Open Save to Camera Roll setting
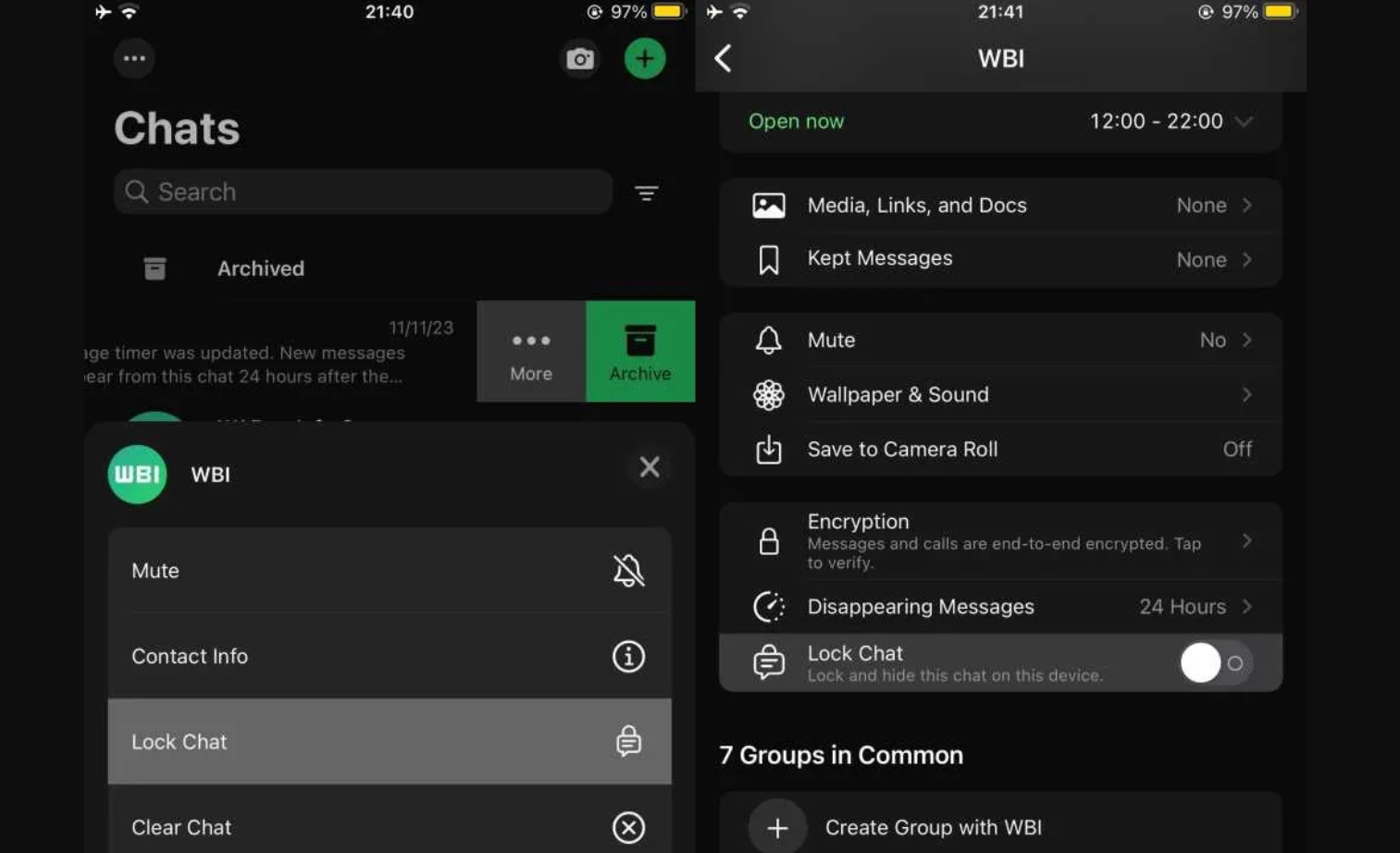The image size is (1400, 853). pyautogui.click(x=999, y=450)
